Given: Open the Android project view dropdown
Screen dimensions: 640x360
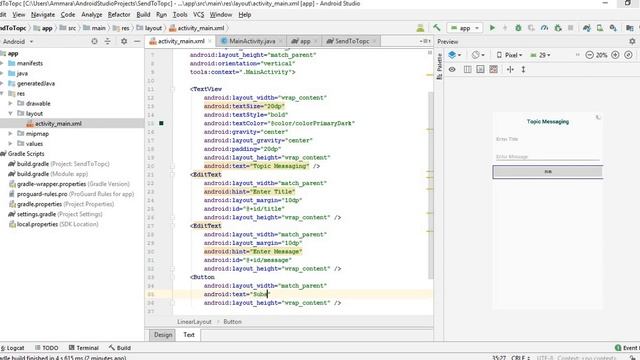Looking at the screenshot, I should 18,41.
